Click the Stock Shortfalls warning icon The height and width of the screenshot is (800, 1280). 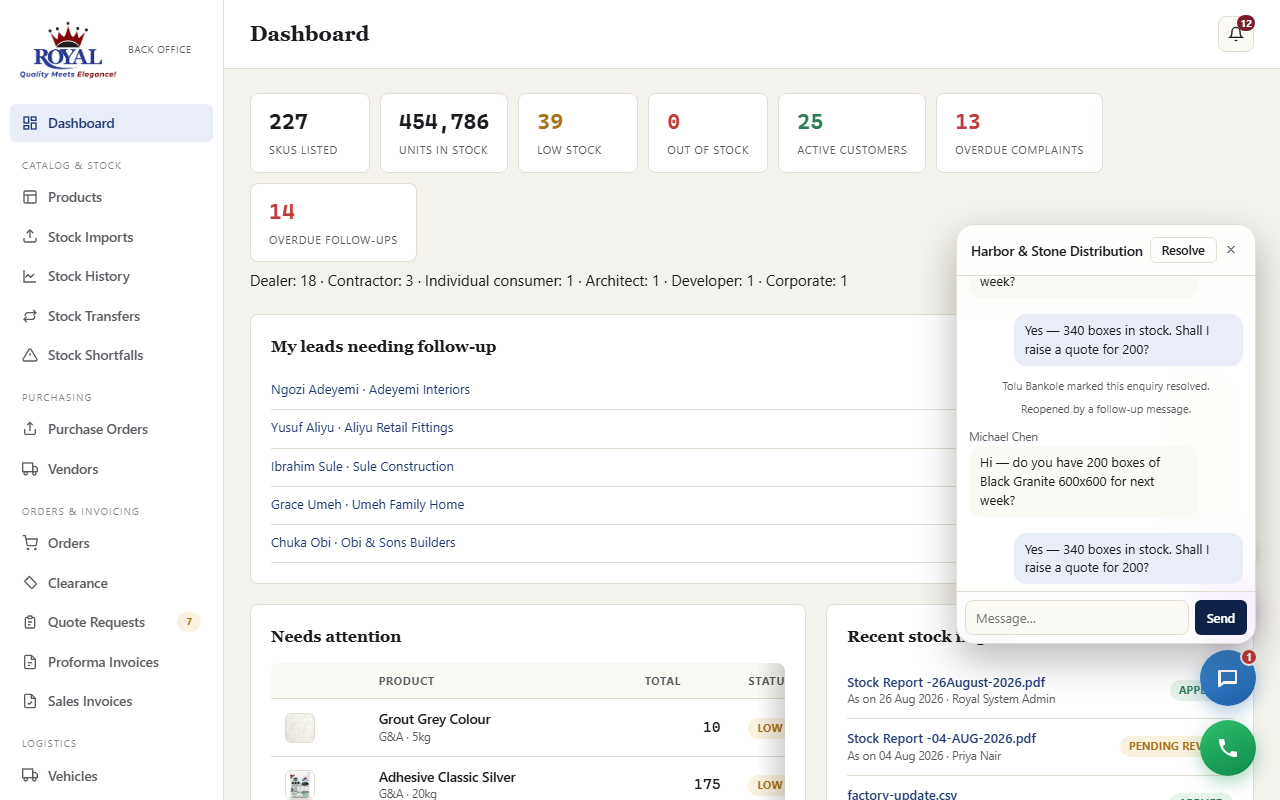(30, 355)
